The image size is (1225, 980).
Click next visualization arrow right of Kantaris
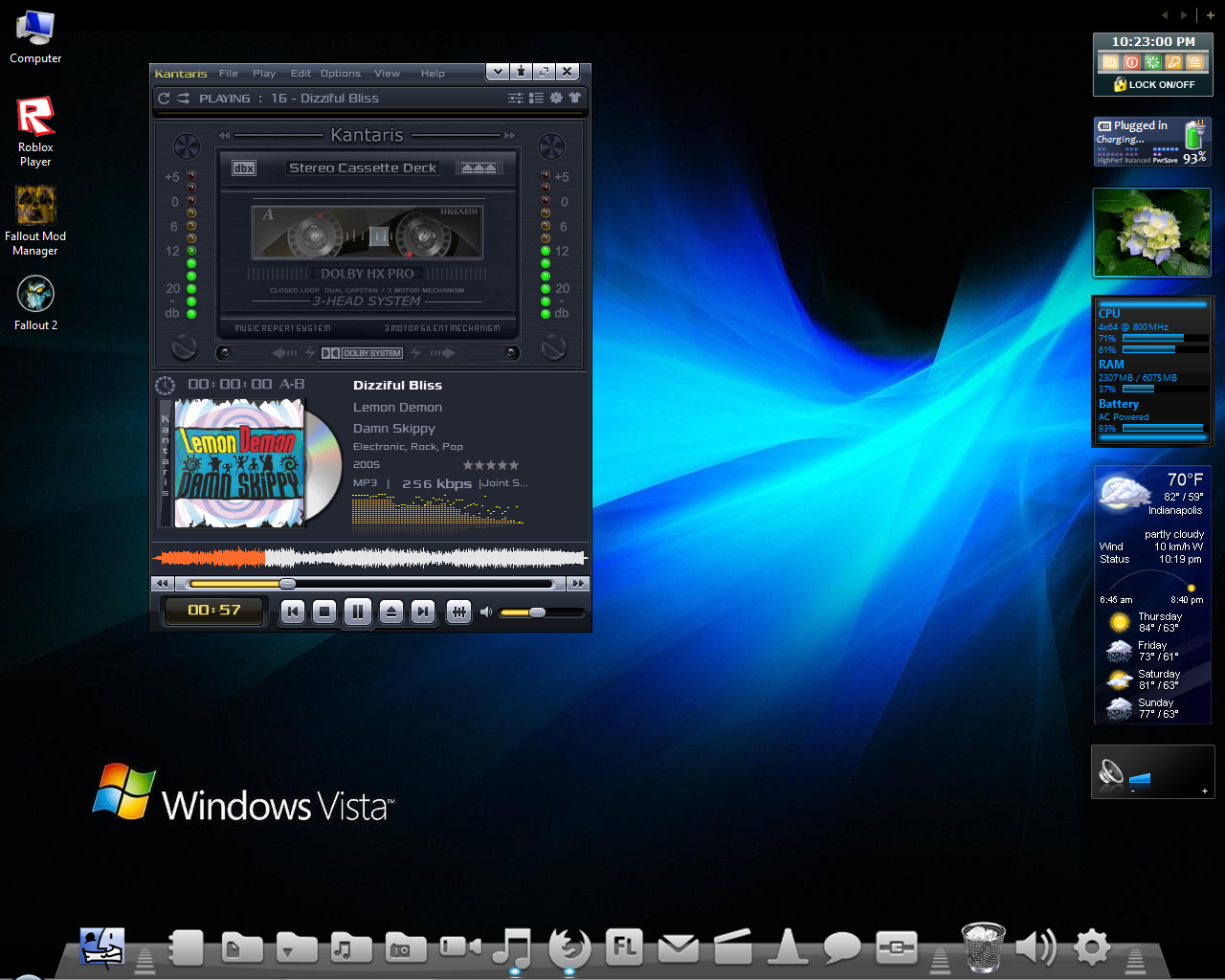(509, 135)
